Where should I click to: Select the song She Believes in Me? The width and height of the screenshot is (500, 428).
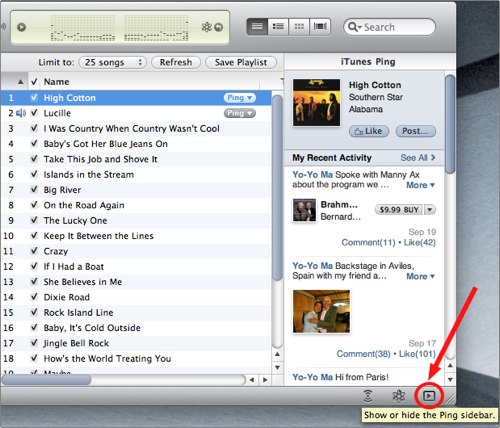[136, 282]
